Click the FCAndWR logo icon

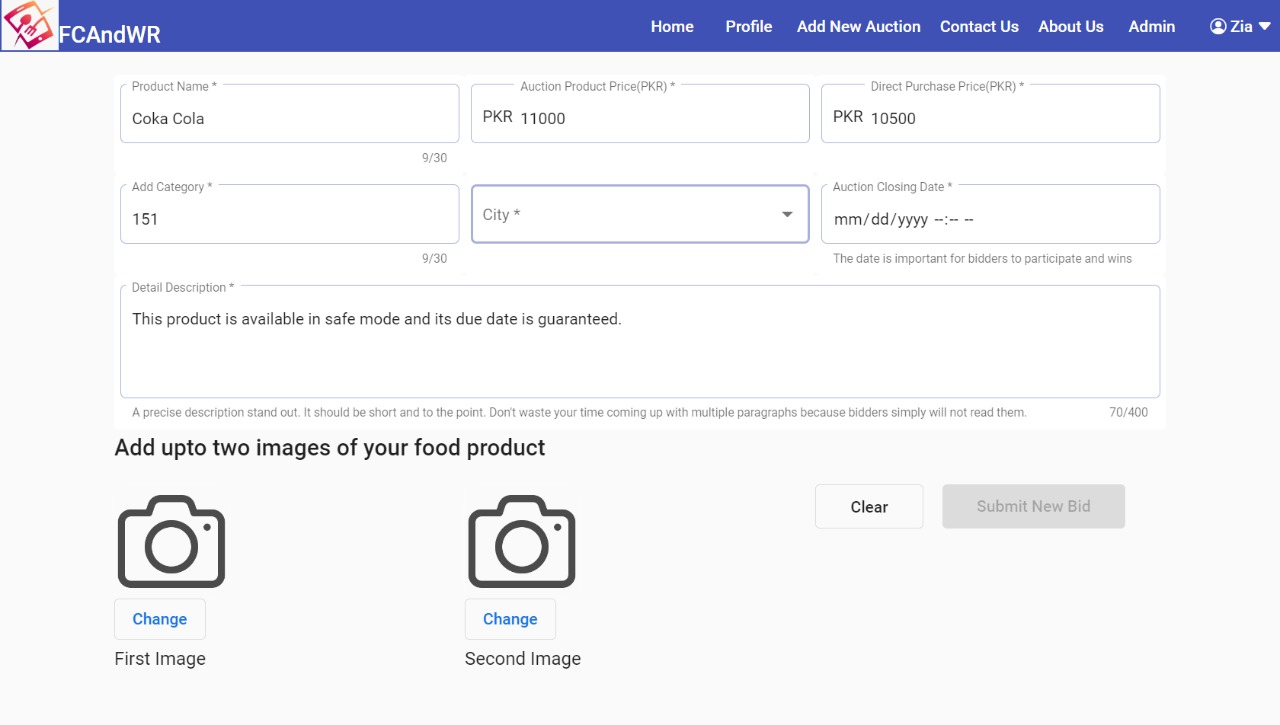point(30,26)
